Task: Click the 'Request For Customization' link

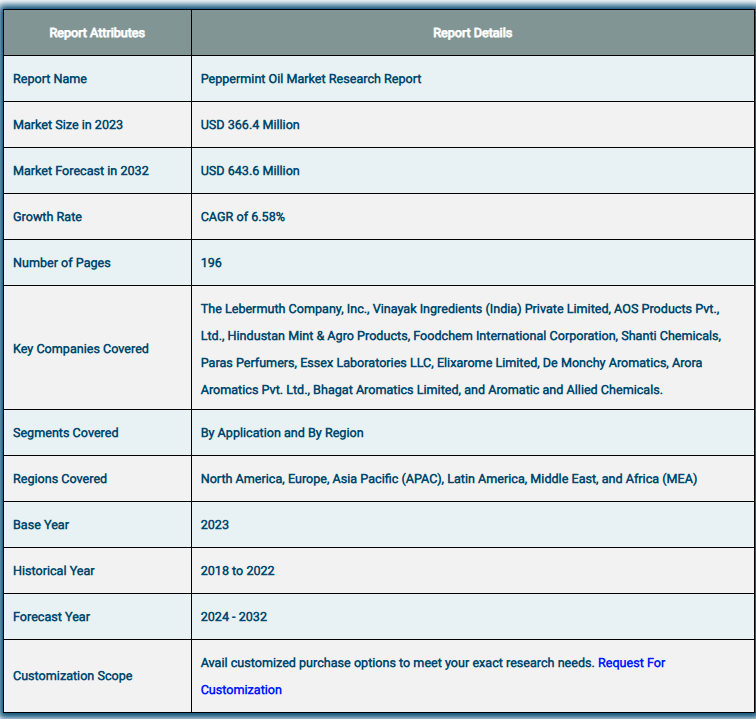Action: [631, 663]
